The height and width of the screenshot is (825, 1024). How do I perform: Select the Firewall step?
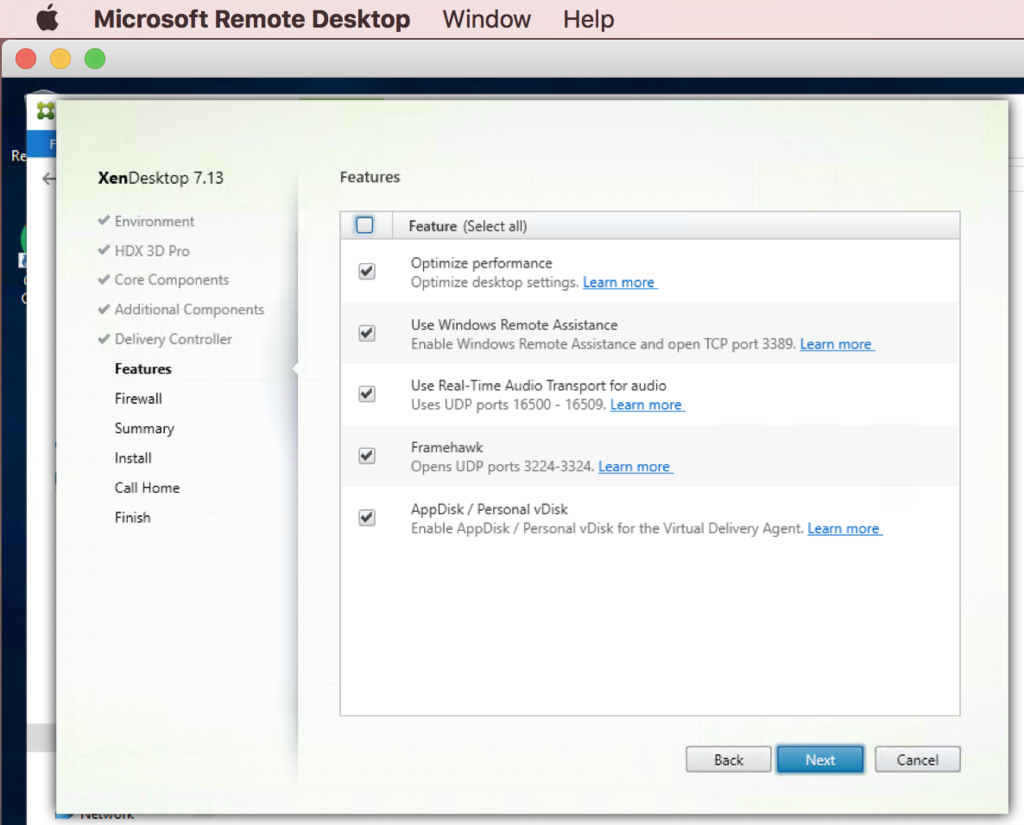click(138, 398)
